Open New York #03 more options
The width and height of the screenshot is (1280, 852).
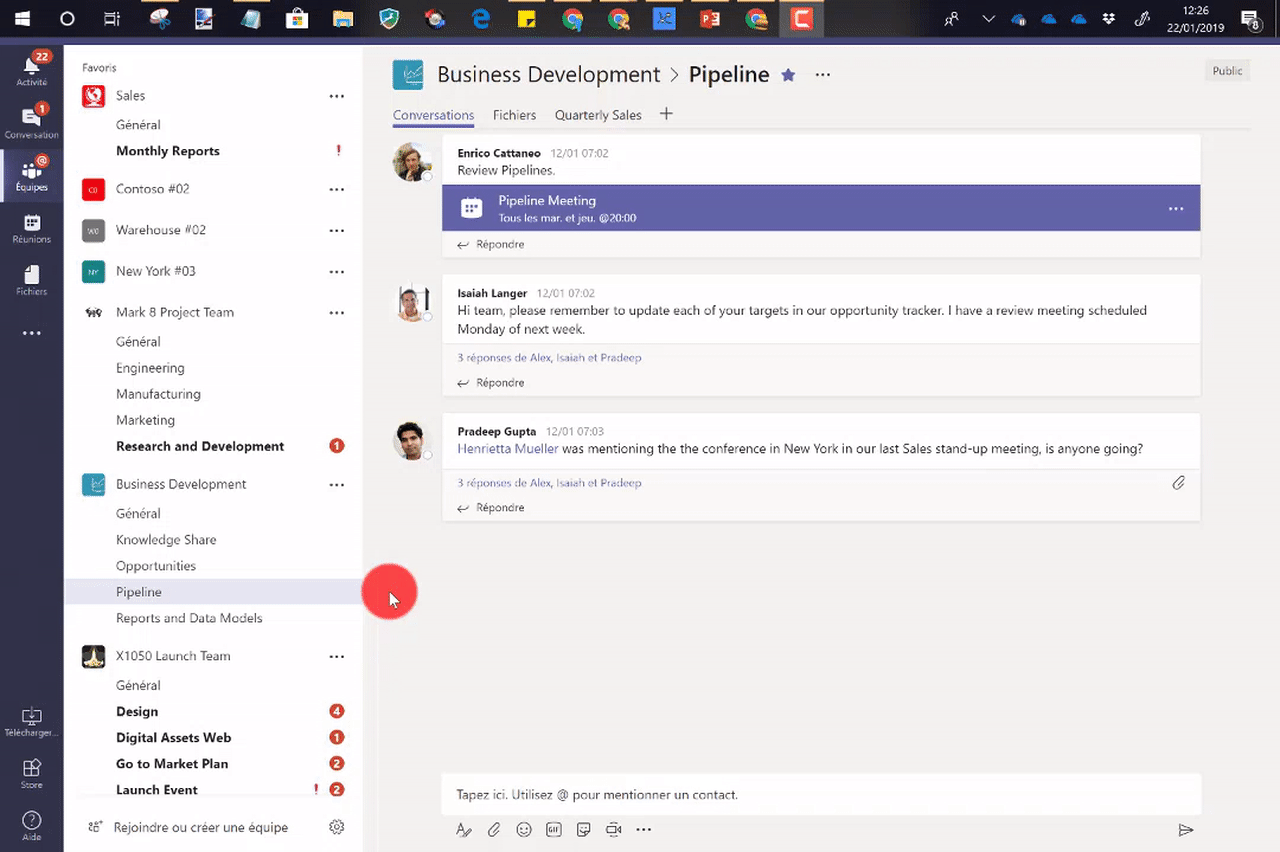click(337, 271)
